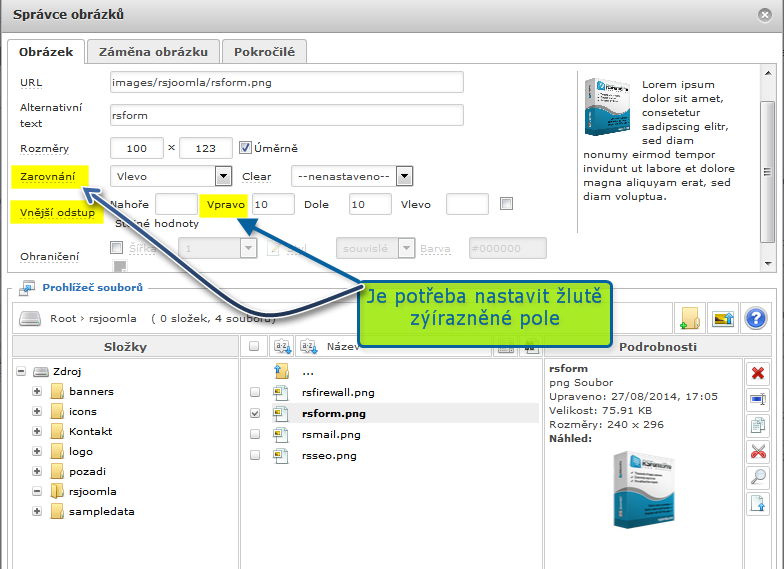
Task: Open the sampledata folder
Action: pos(101,511)
